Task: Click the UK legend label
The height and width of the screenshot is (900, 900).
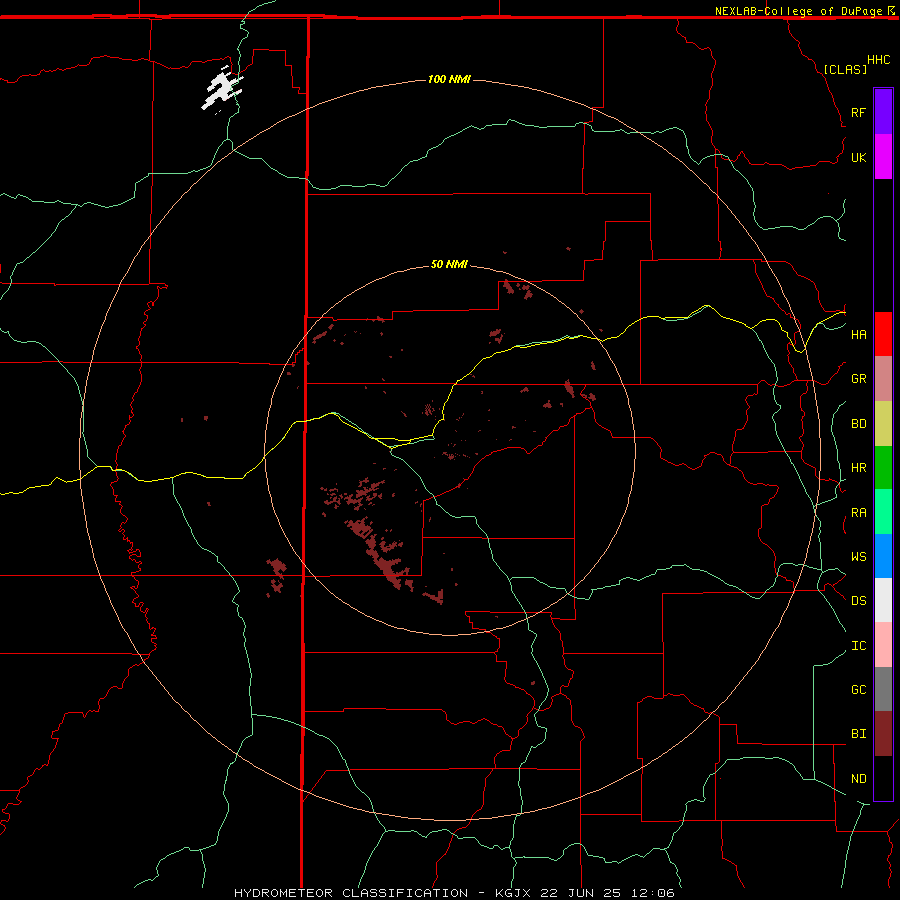Action: pyautogui.click(x=858, y=158)
